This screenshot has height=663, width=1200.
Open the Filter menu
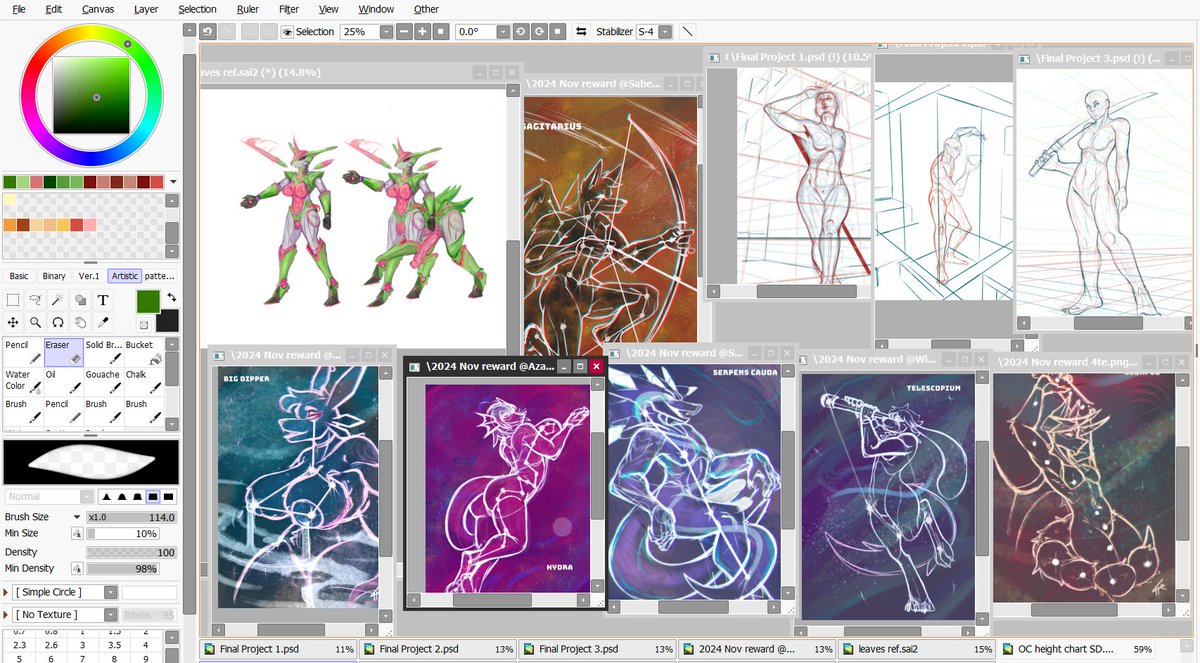(x=287, y=9)
